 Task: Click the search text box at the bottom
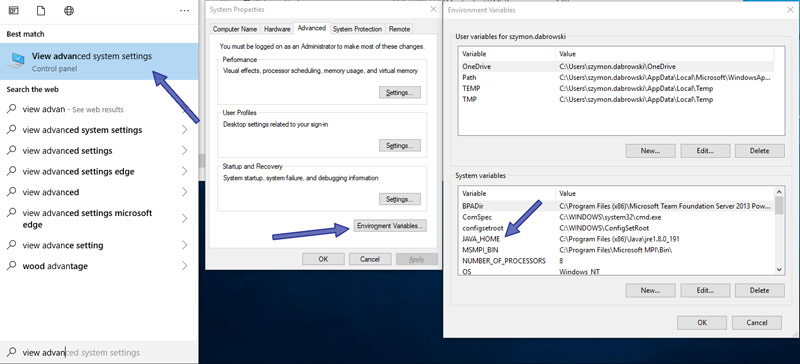point(99,352)
